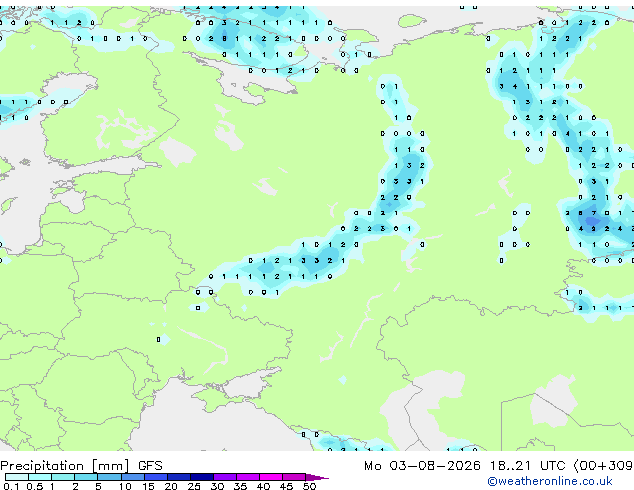Select the 10 to 15 mm blue swatch

[133, 477]
